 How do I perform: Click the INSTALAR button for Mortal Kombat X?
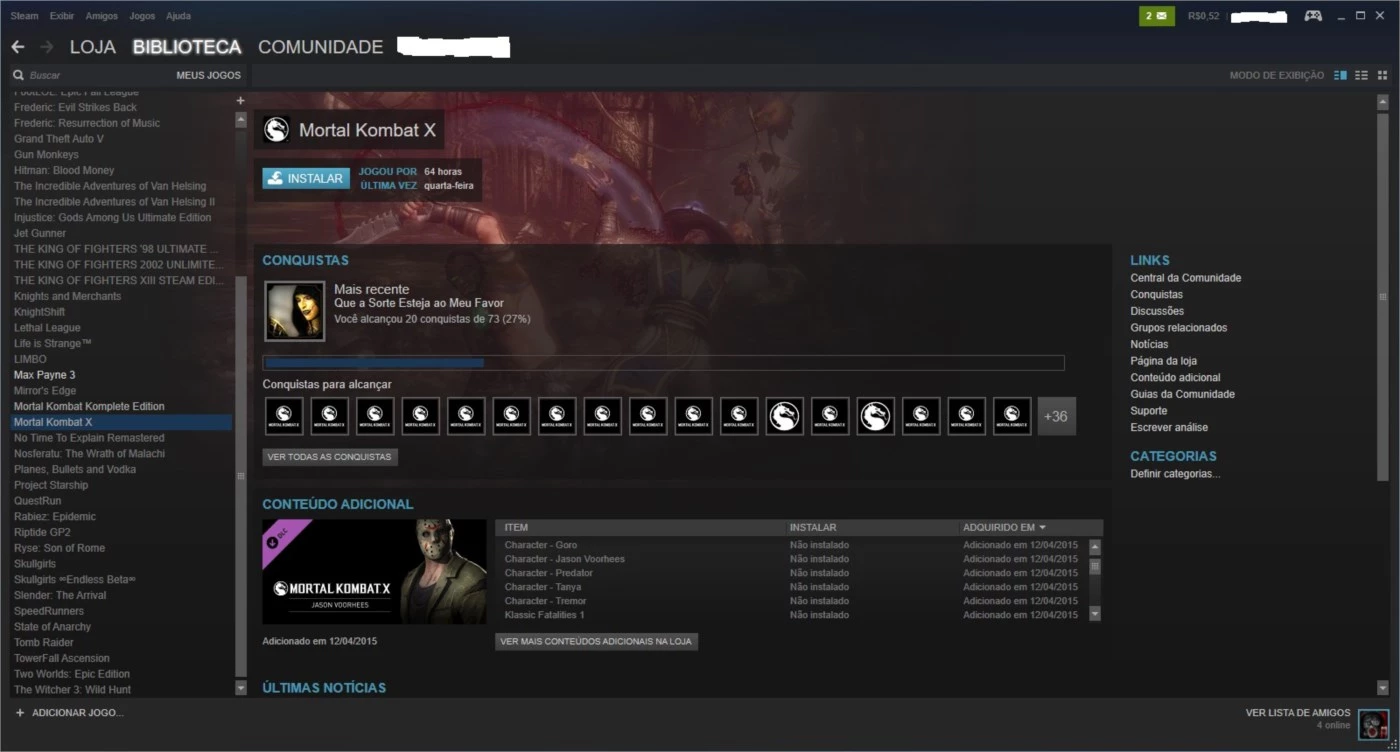click(307, 178)
